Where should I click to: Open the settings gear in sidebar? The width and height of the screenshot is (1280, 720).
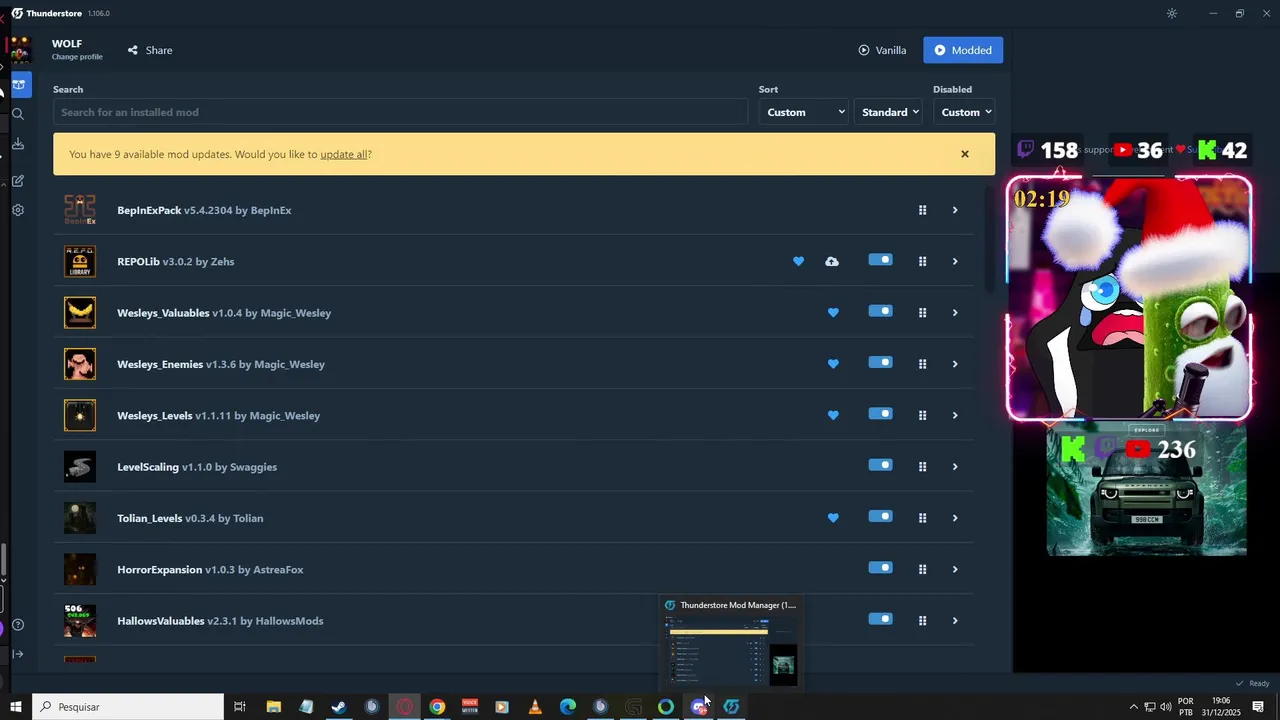point(18,211)
